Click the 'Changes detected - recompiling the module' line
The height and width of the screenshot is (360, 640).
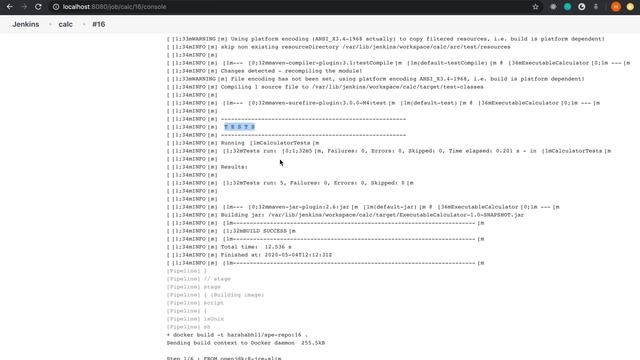(x=264, y=71)
